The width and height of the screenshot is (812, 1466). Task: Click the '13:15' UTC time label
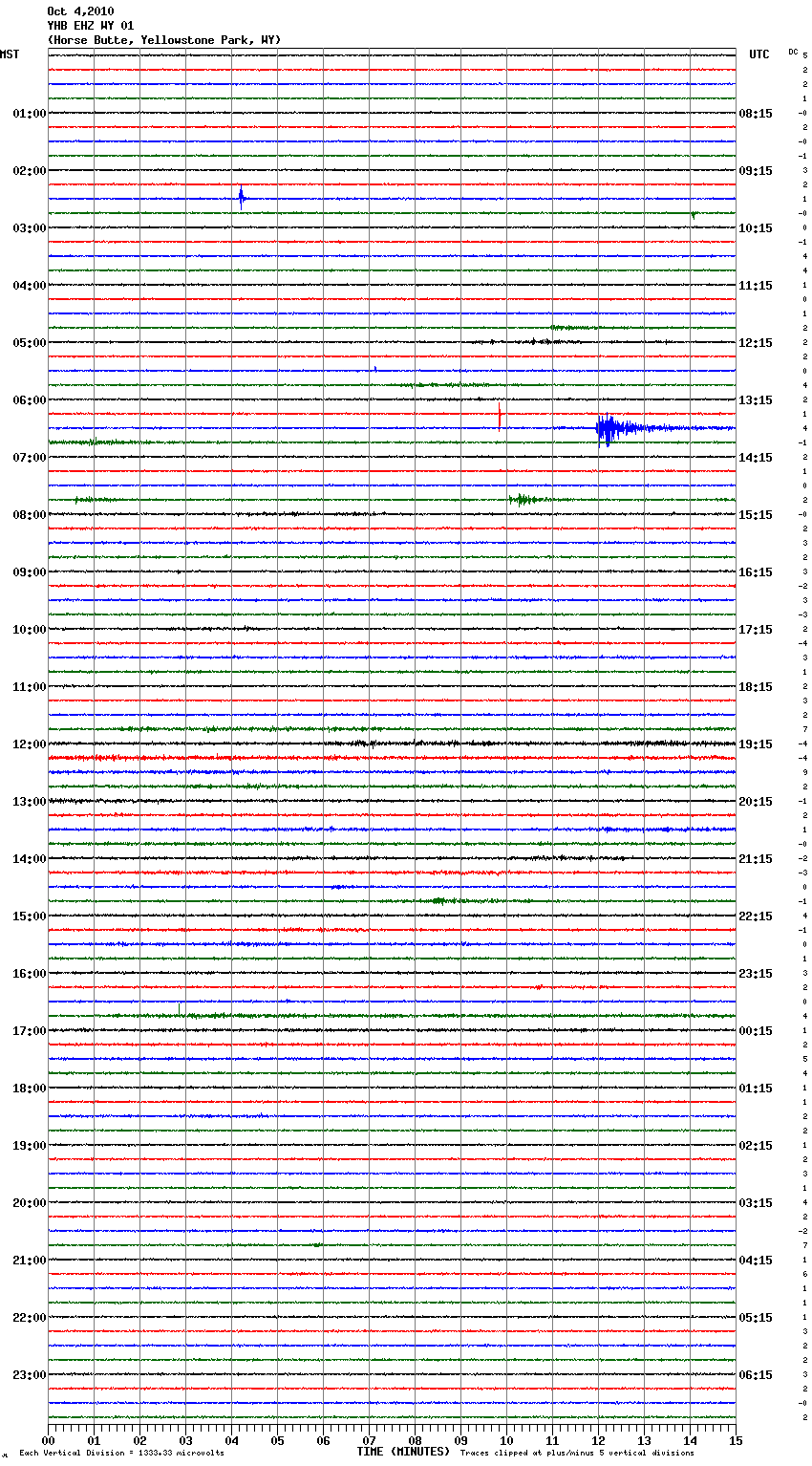click(756, 400)
